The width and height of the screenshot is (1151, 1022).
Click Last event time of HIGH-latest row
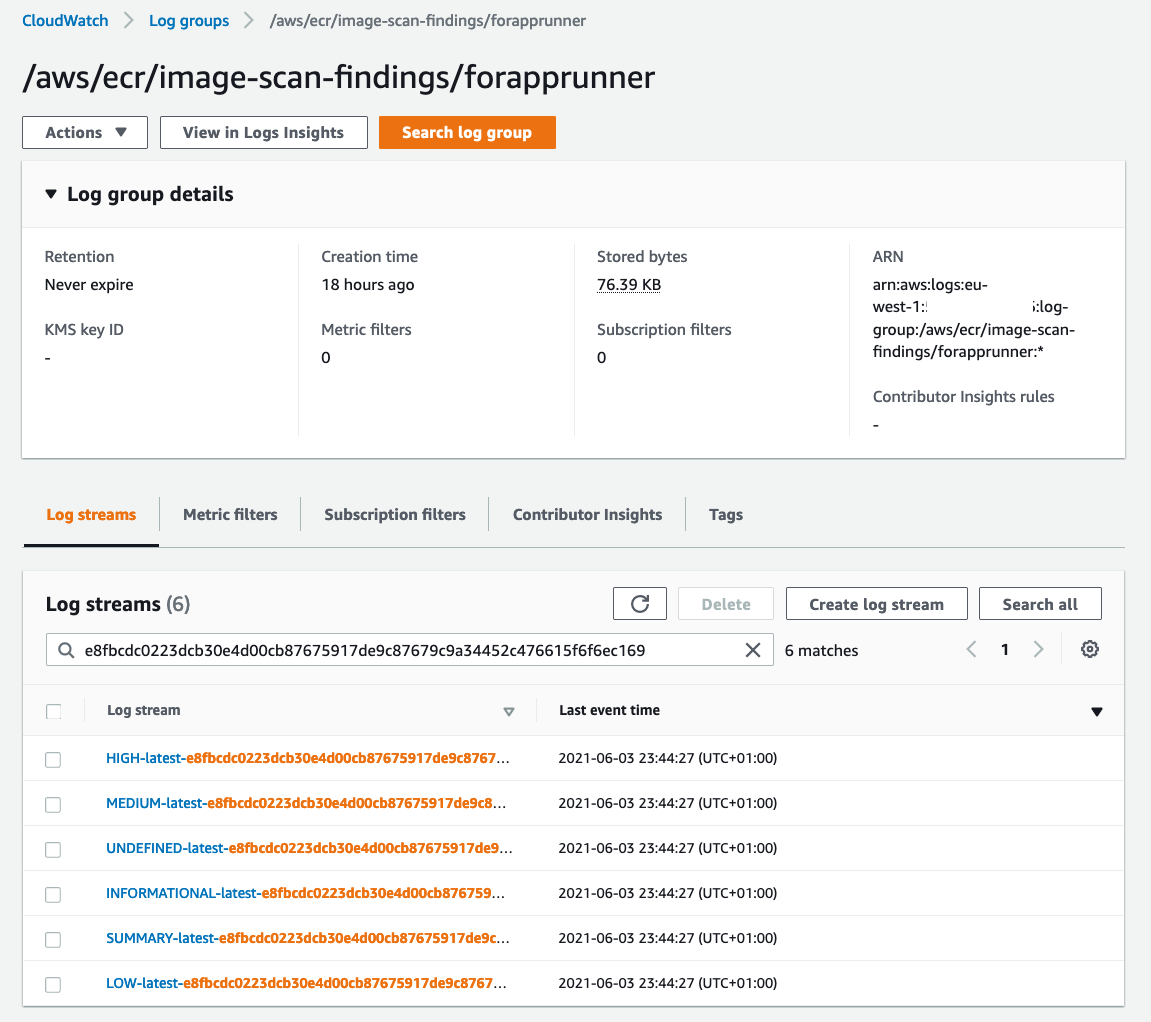point(667,758)
